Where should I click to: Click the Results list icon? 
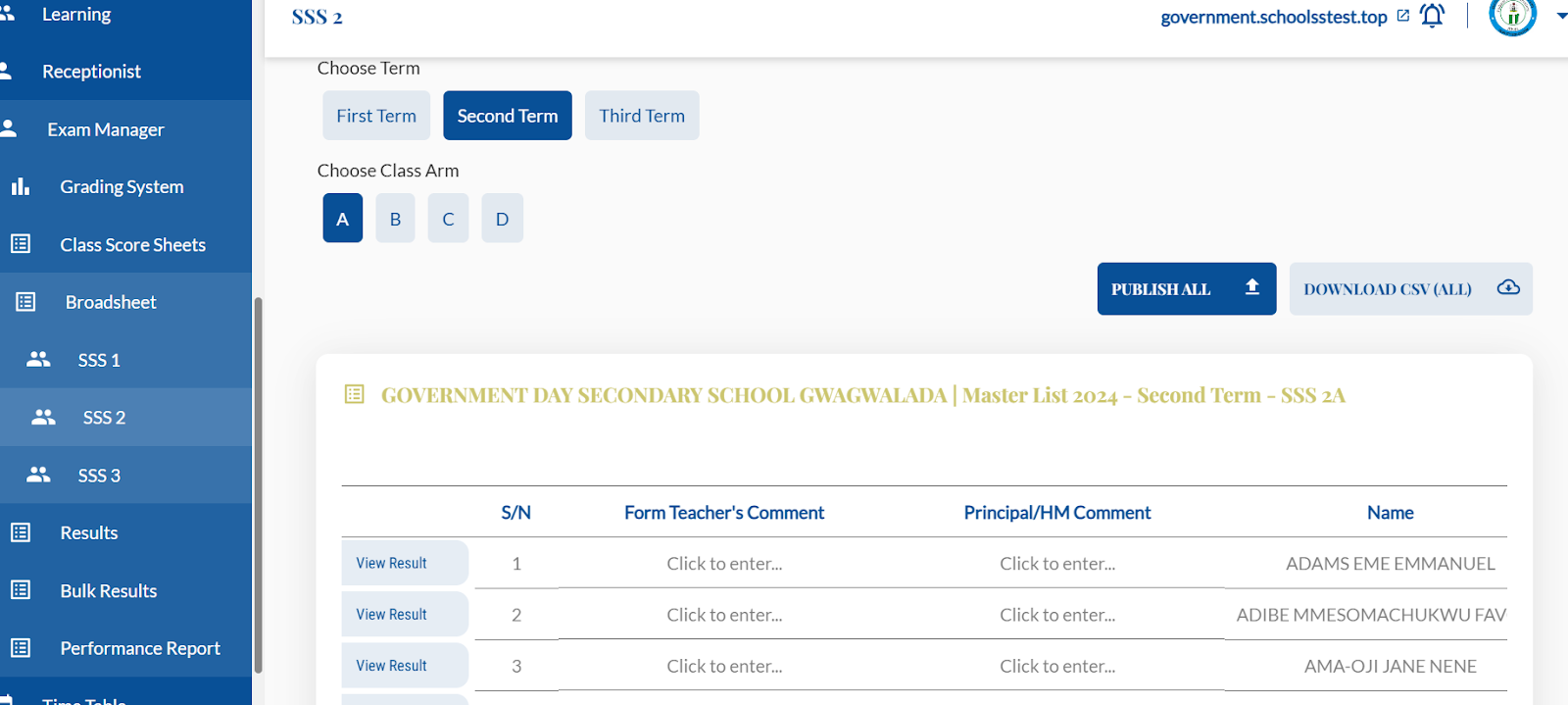click(x=21, y=532)
